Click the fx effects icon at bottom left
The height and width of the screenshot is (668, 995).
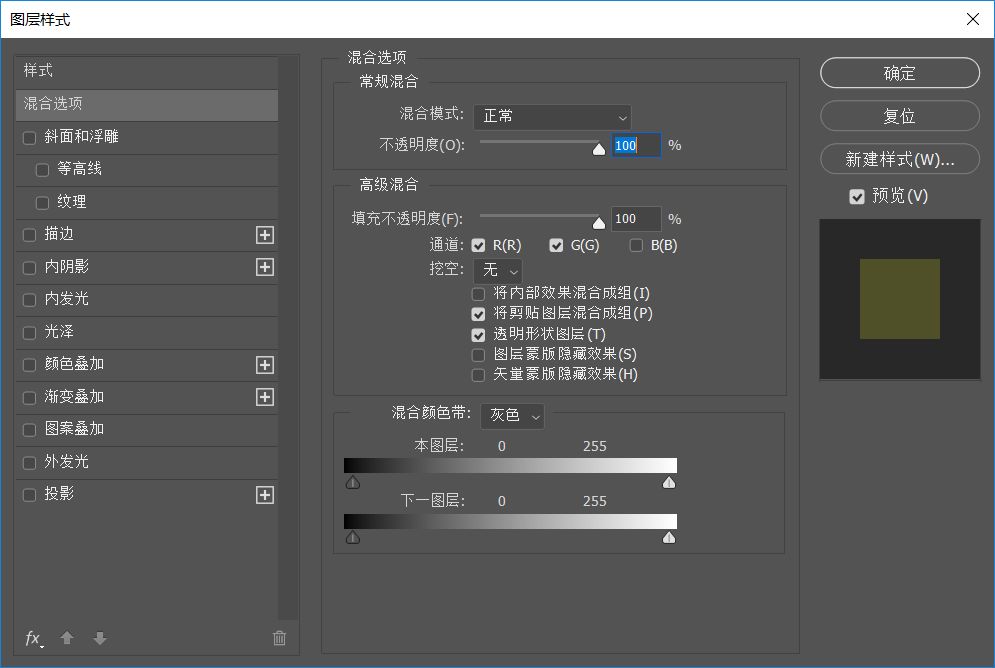(x=33, y=638)
